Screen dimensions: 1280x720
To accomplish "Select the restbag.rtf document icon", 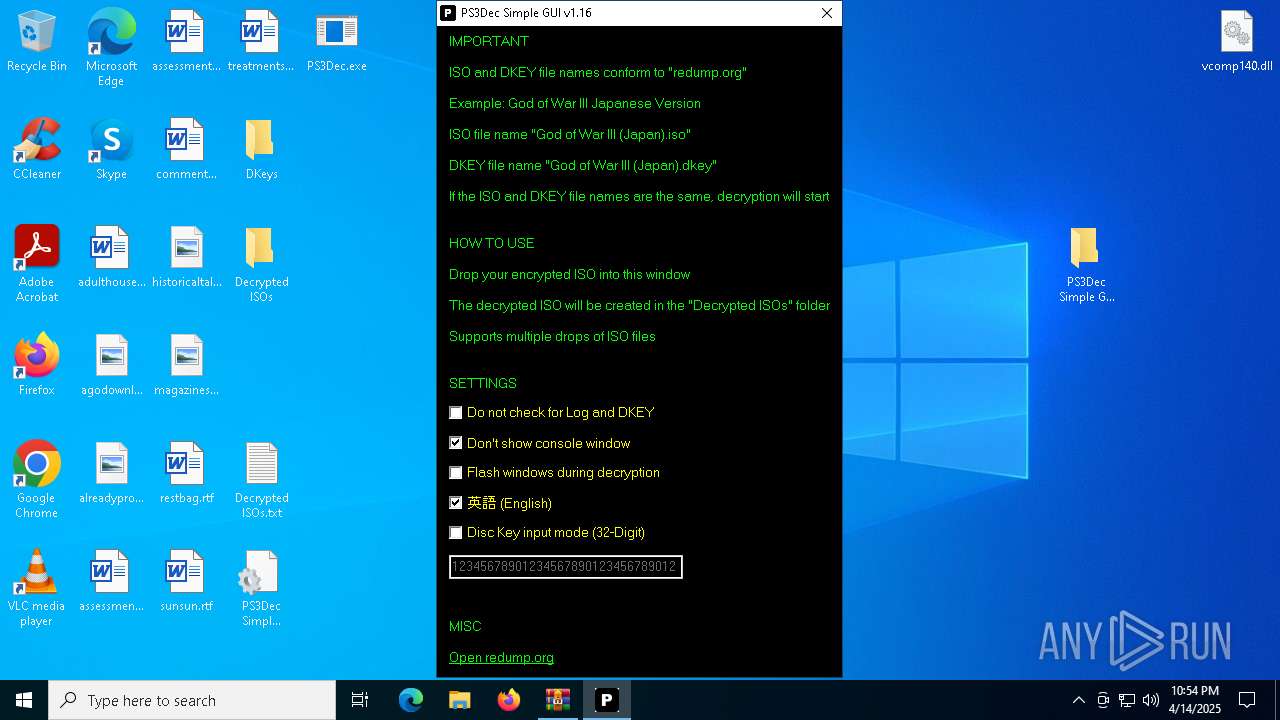I will [186, 473].
